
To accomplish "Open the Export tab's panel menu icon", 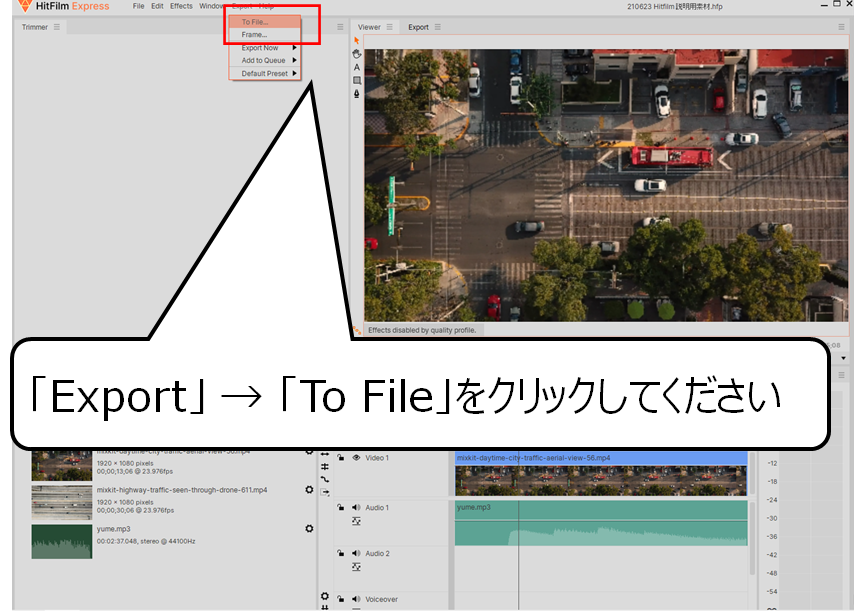I will tap(438, 27).
